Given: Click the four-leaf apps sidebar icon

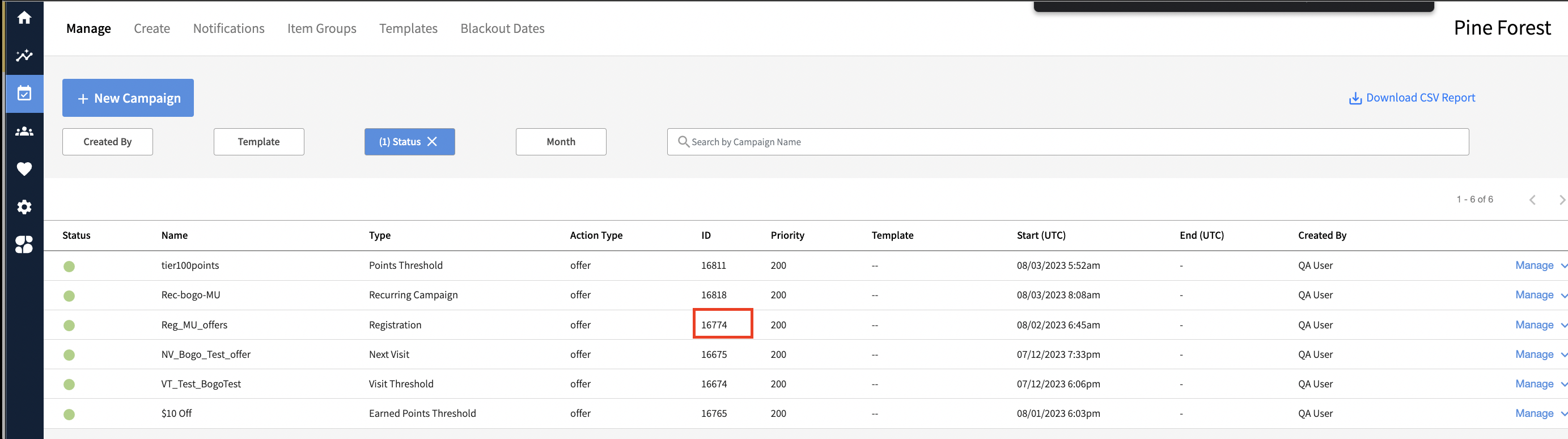Looking at the screenshot, I should (x=24, y=245).
